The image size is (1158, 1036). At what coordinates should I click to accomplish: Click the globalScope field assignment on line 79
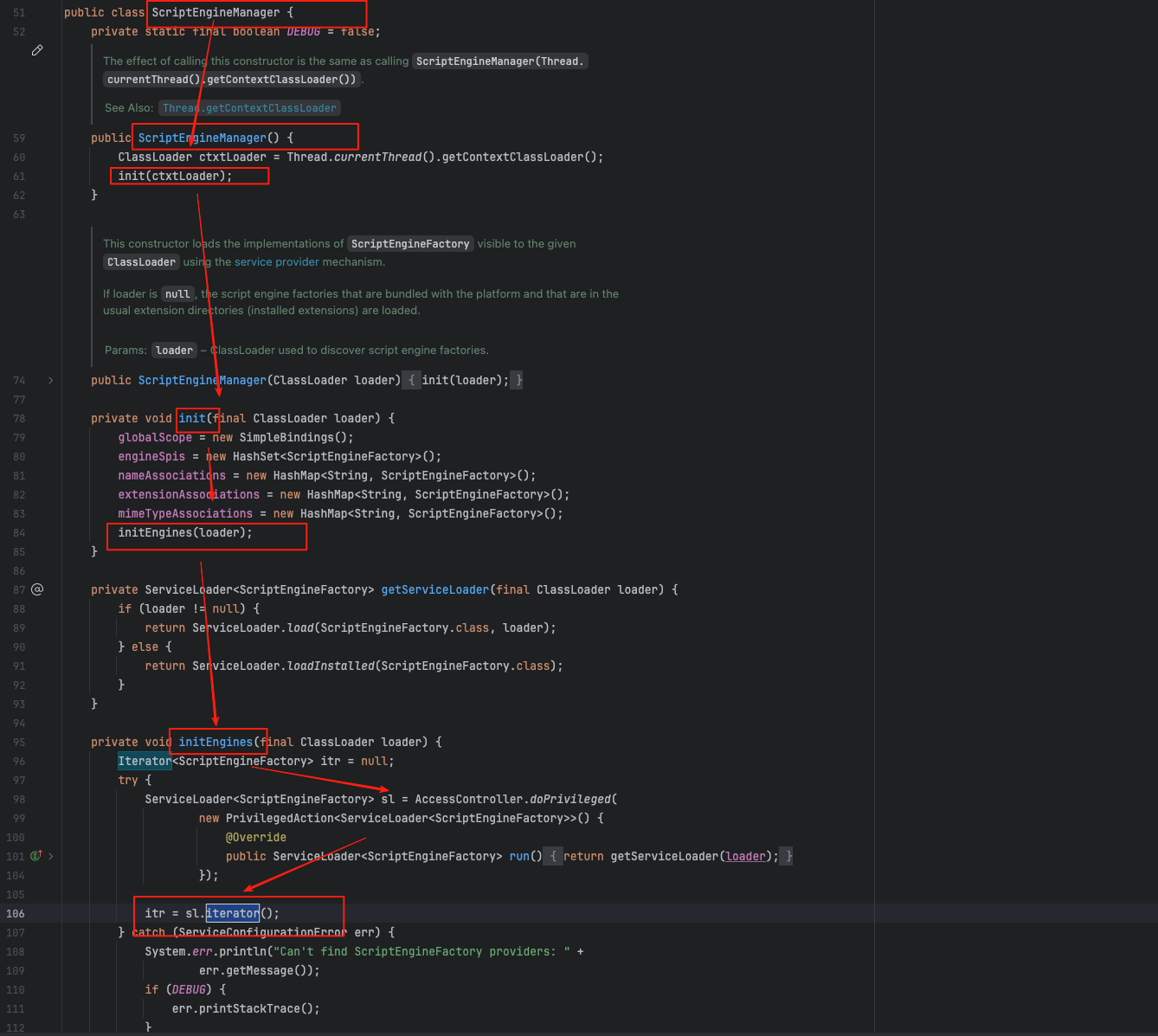(154, 437)
